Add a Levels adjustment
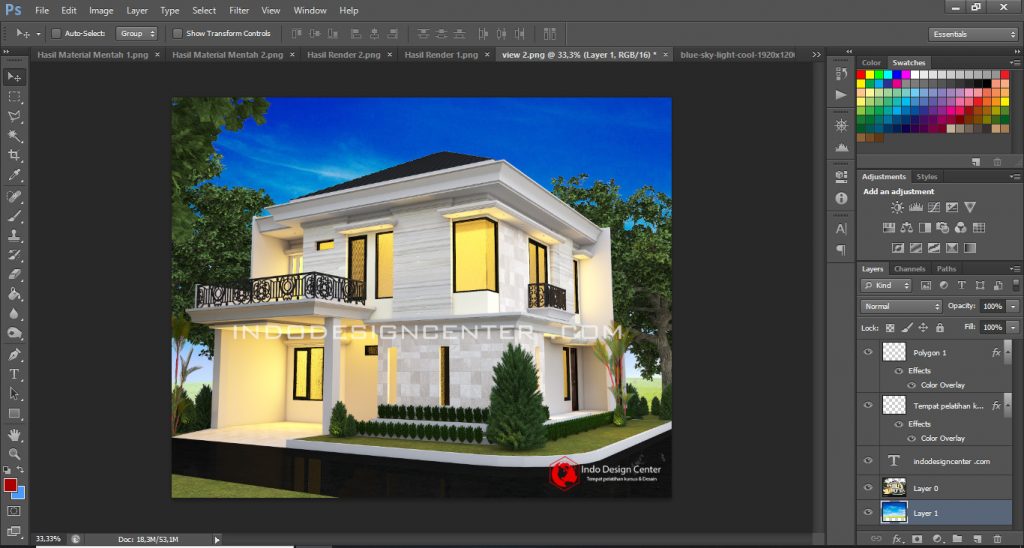The width and height of the screenshot is (1024, 548). pos(916,207)
